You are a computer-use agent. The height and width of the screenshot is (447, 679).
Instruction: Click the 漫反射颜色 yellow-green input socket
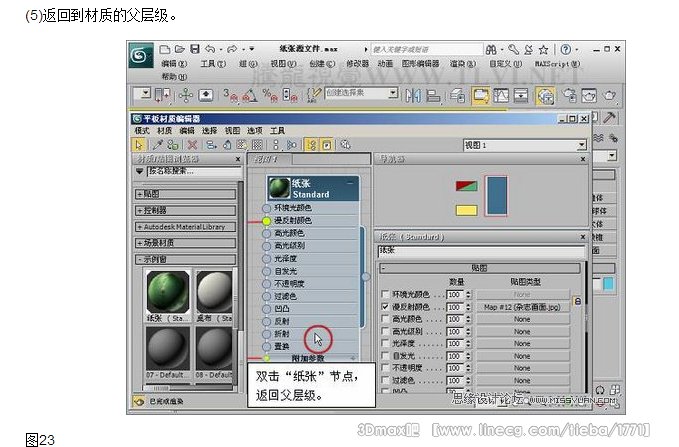[x=266, y=221]
